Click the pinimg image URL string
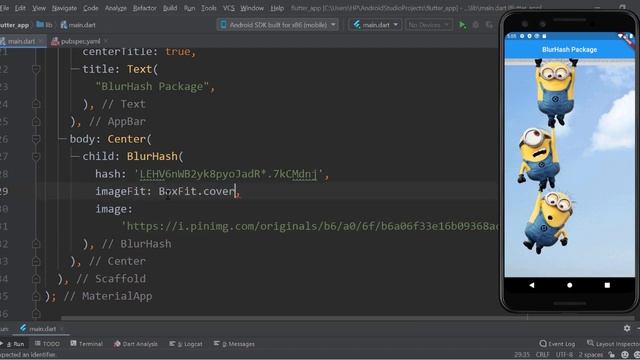640x360 pixels. coord(310,226)
